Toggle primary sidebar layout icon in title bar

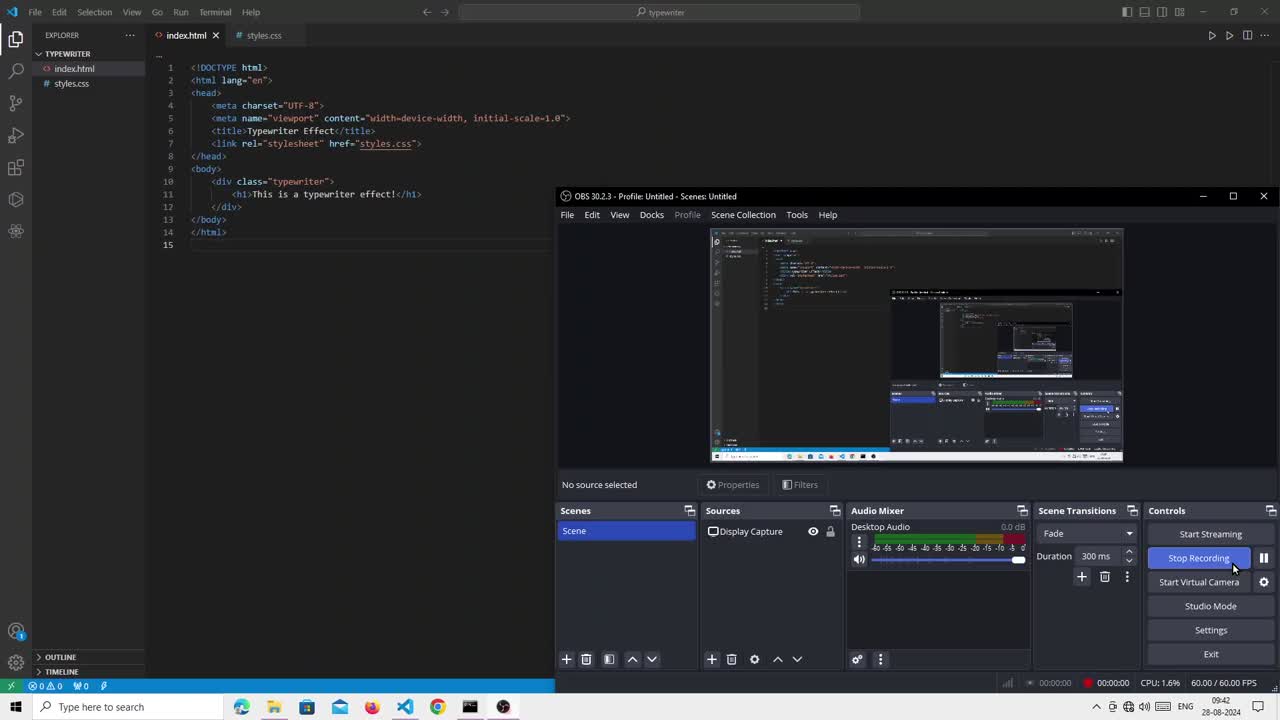[x=1127, y=12]
